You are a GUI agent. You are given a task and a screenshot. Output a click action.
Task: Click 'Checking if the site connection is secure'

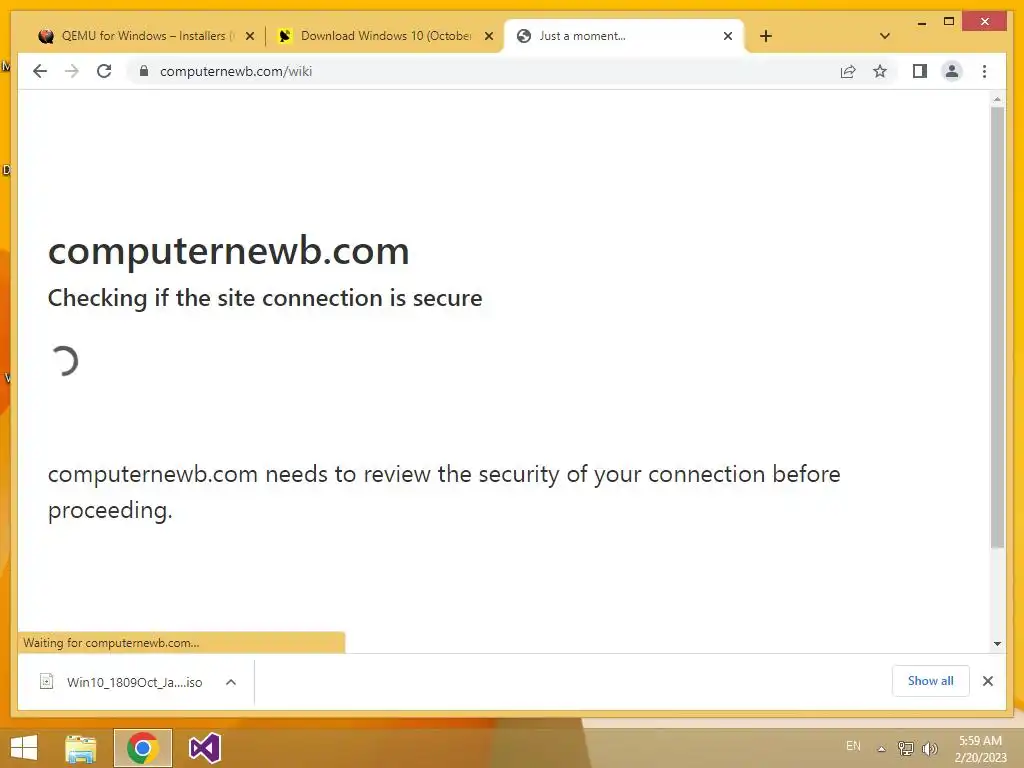[x=265, y=298]
